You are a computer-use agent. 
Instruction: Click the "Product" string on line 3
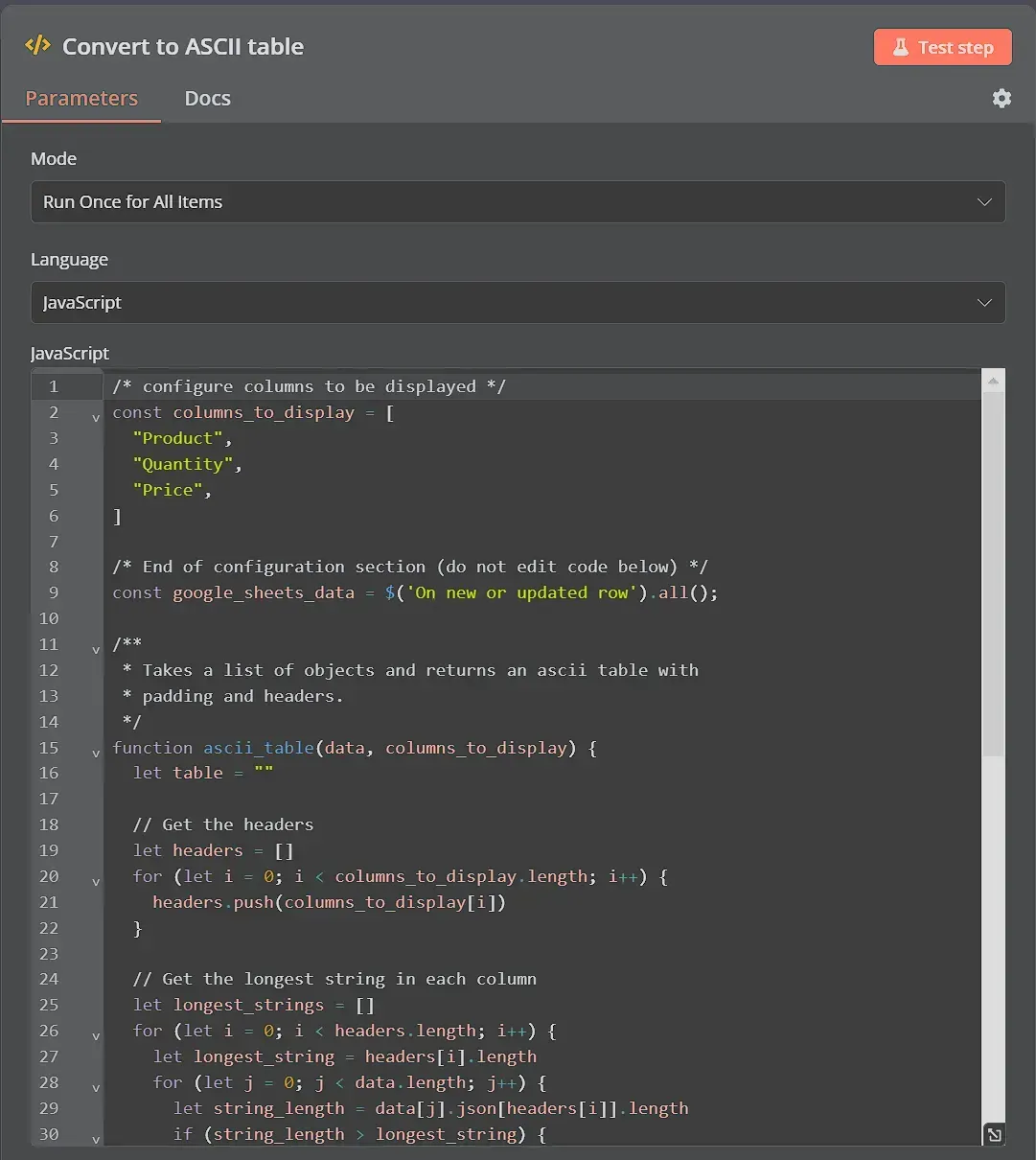(x=178, y=438)
